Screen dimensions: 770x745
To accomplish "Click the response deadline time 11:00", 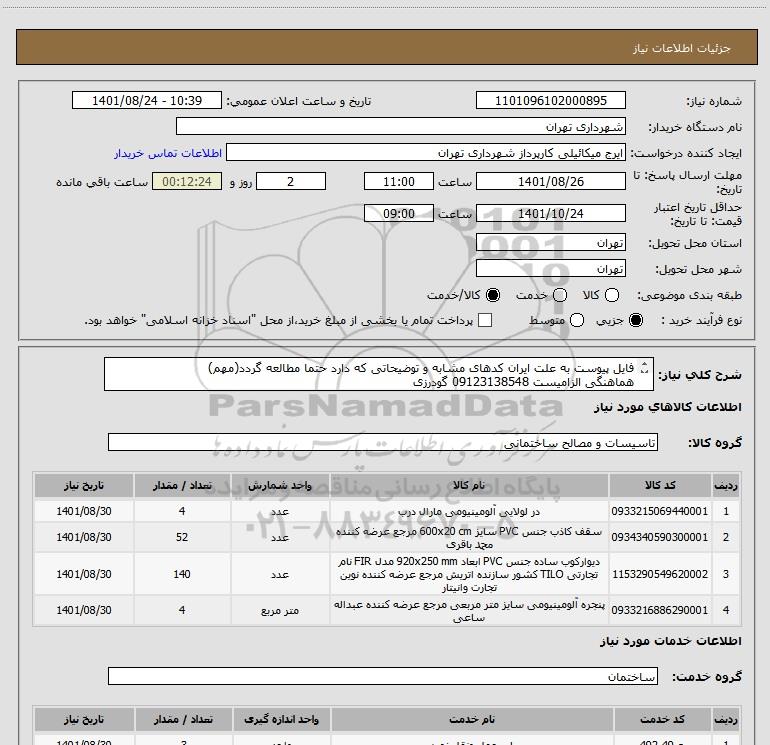I will 399,181.
